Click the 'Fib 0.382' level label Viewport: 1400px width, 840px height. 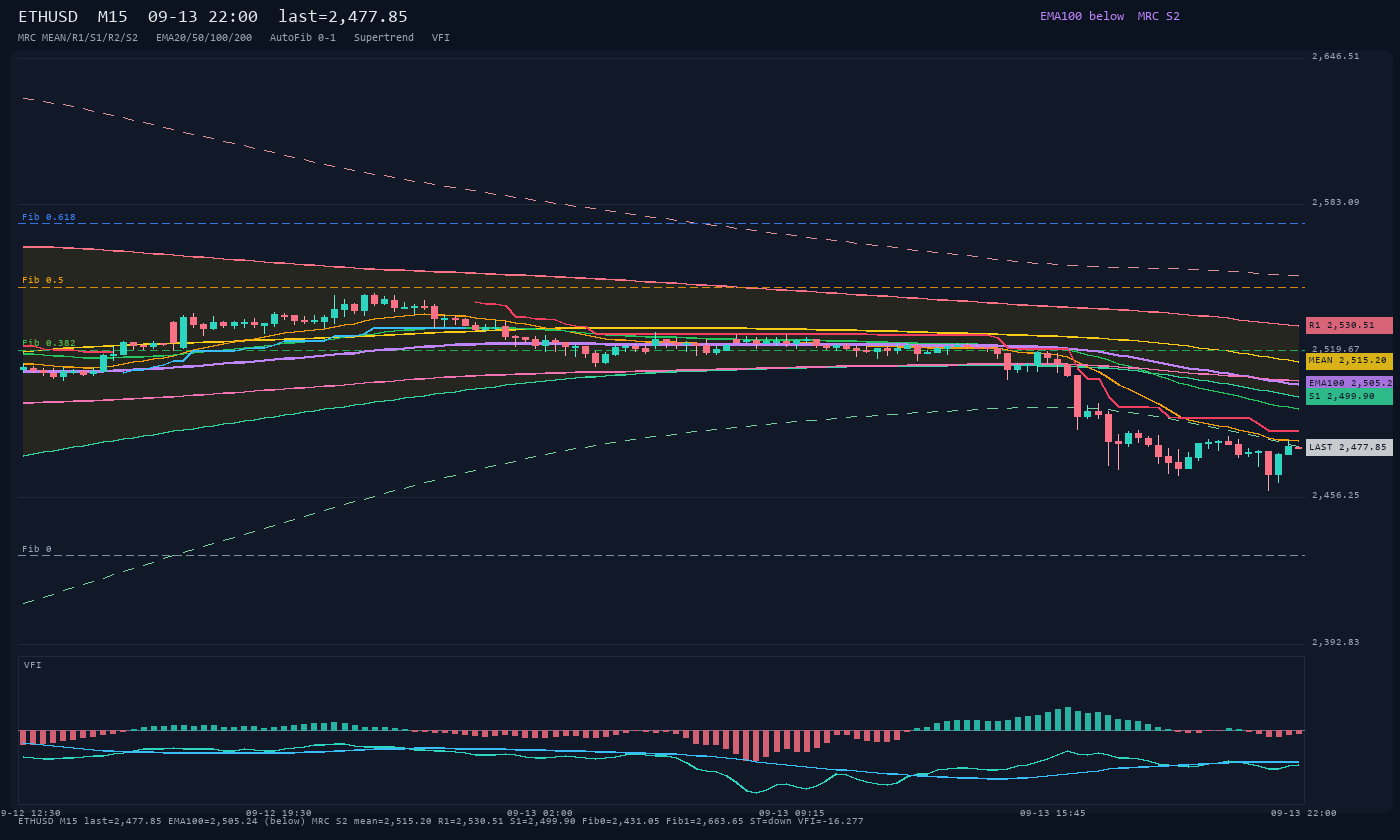click(x=49, y=343)
